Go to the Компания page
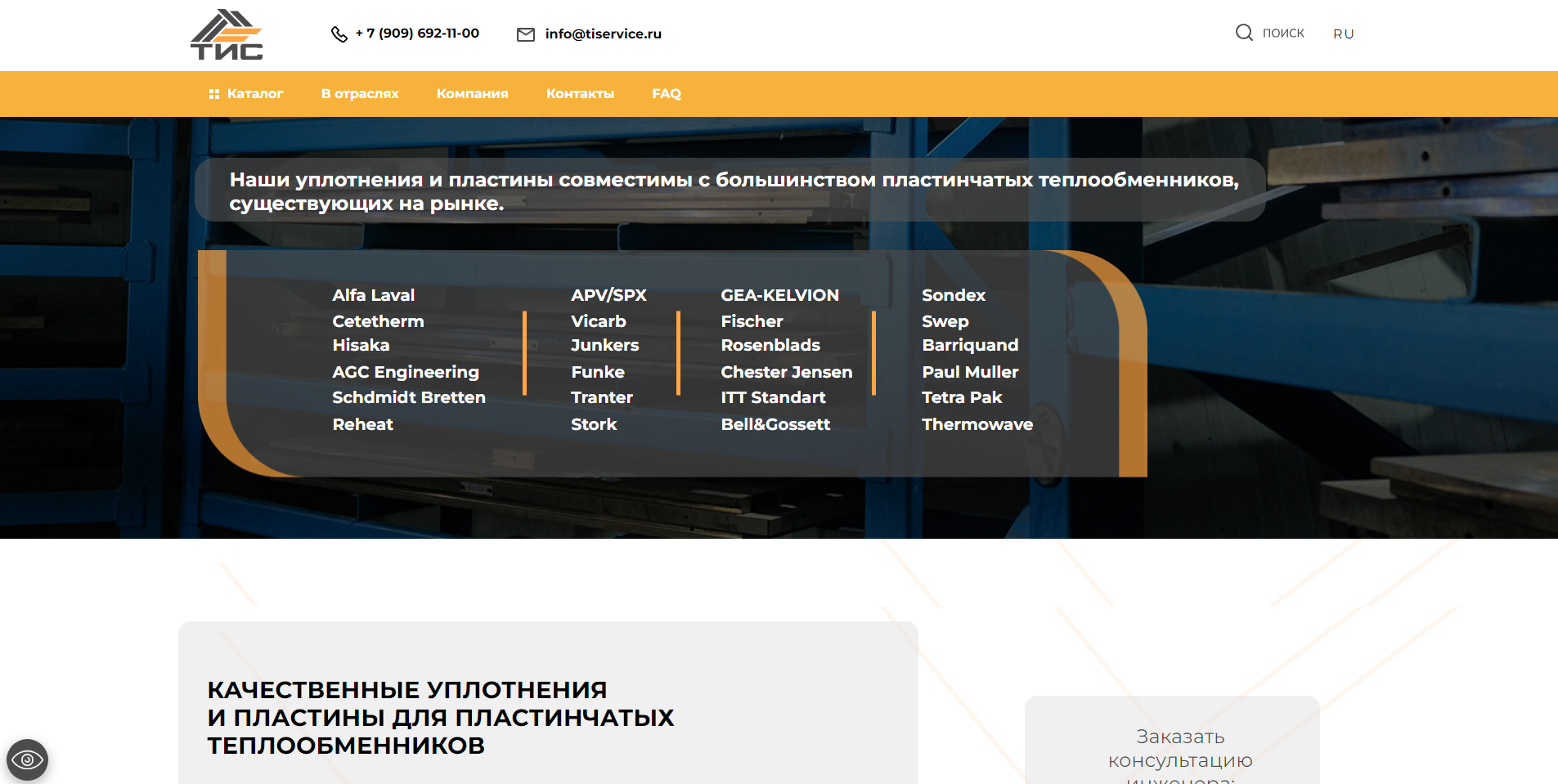This screenshot has width=1558, height=784. click(472, 94)
